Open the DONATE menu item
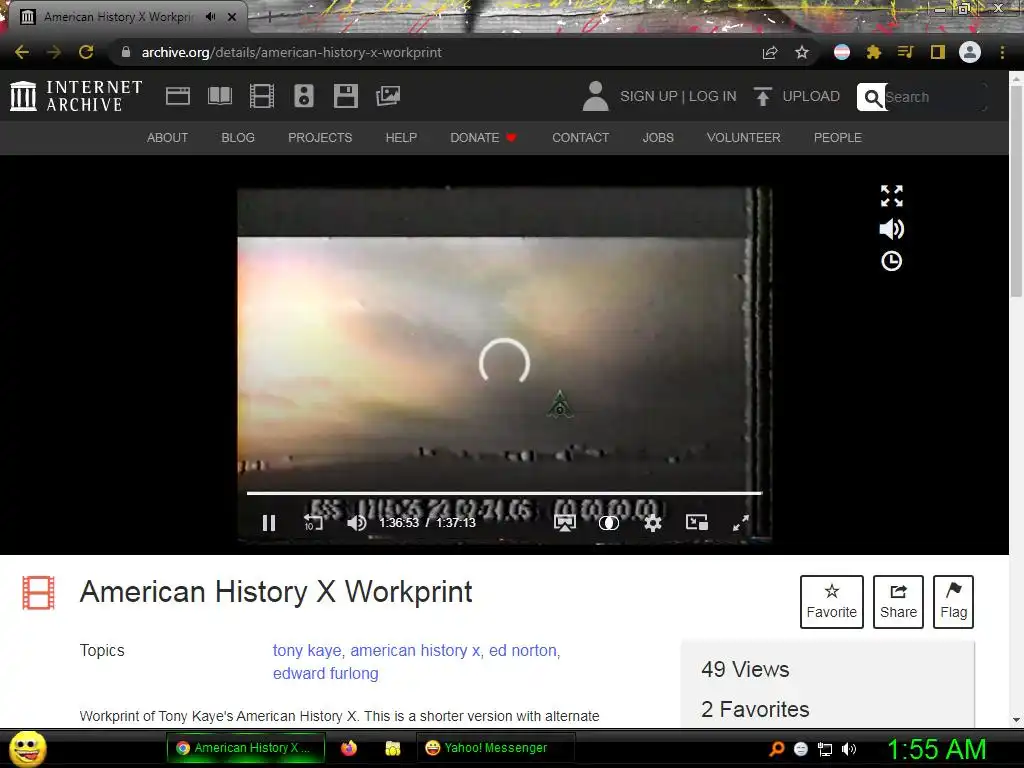 coord(483,138)
